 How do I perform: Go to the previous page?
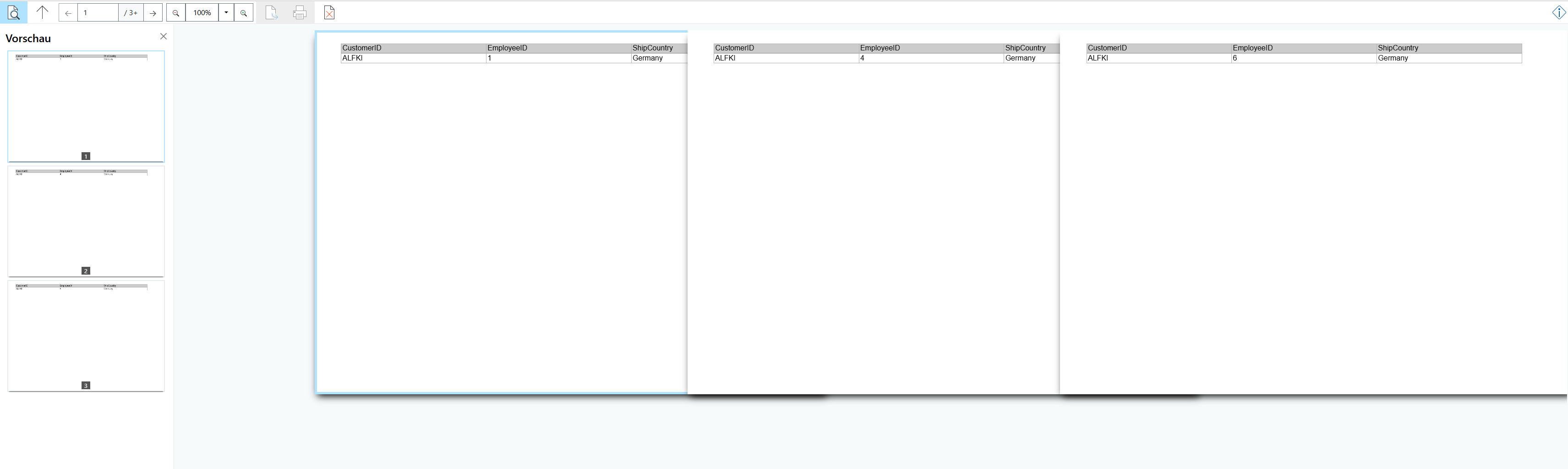pyautogui.click(x=68, y=13)
